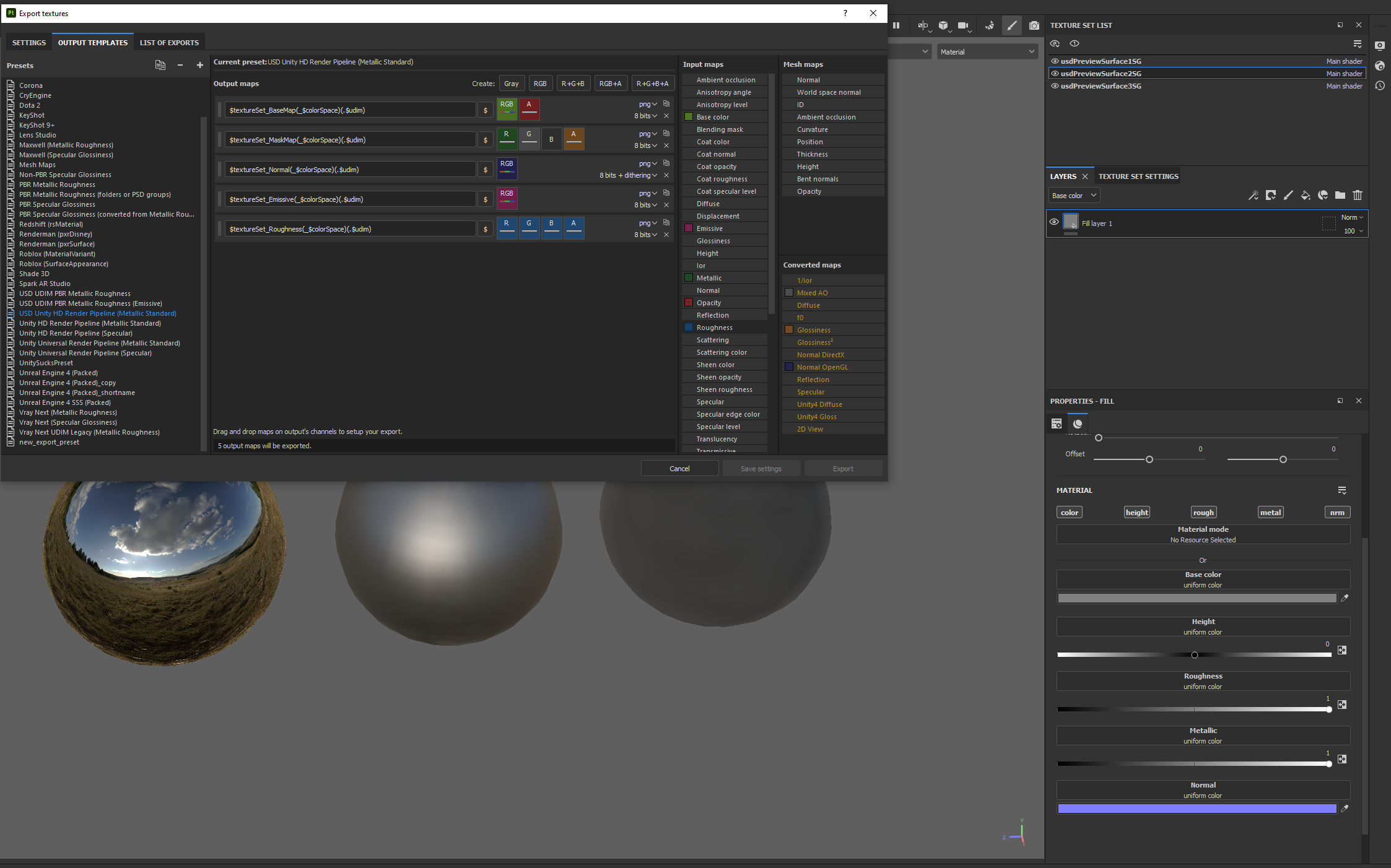This screenshot has width=1391, height=868.
Task: Toggle visibility of usdPreviewSurface1SG
Action: point(1055,61)
